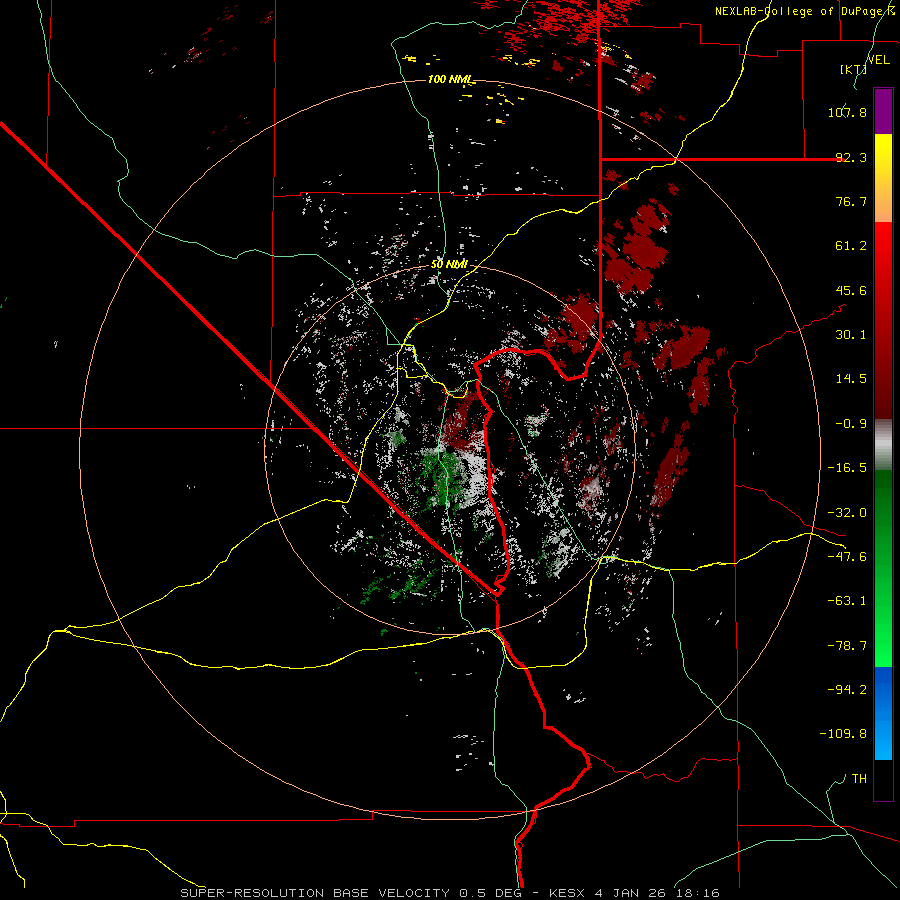
Task: Click the 76.7 value on velocity scale
Action: coord(851,201)
